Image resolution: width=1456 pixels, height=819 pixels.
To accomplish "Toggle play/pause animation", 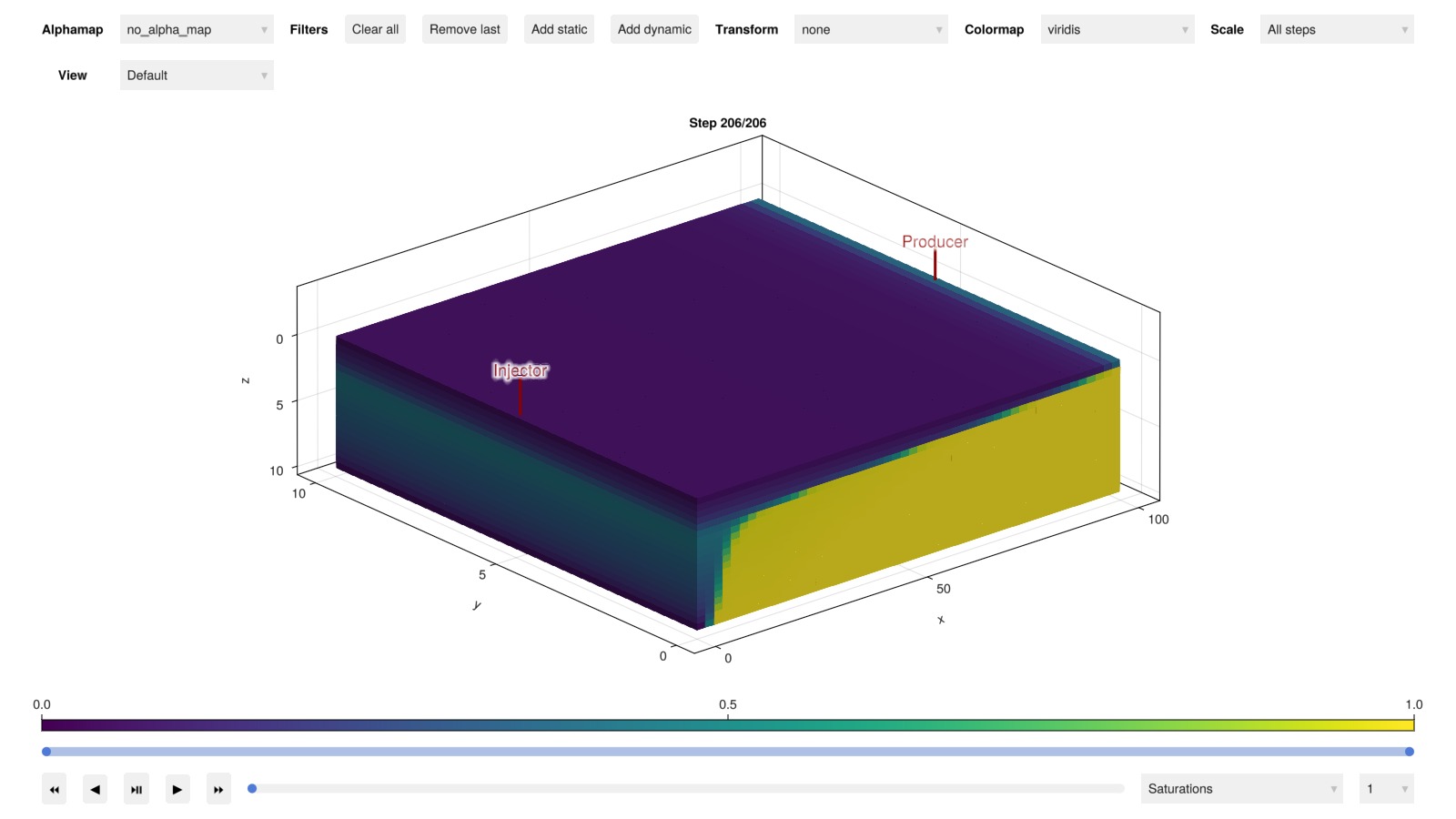I will (136, 789).
